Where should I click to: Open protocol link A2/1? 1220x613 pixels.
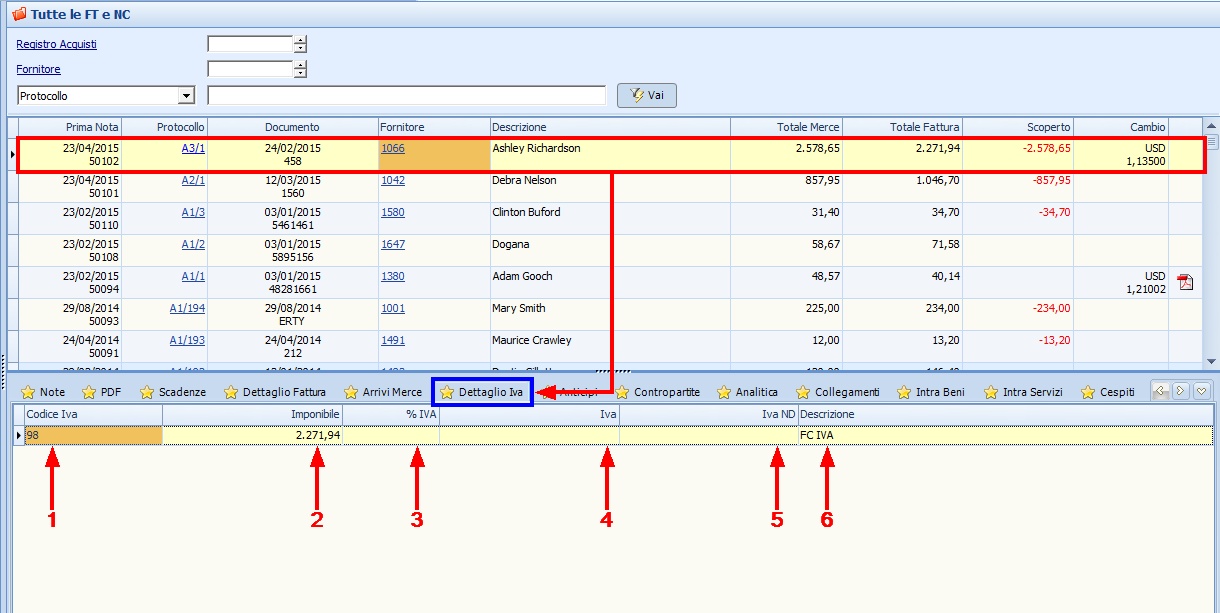click(193, 181)
